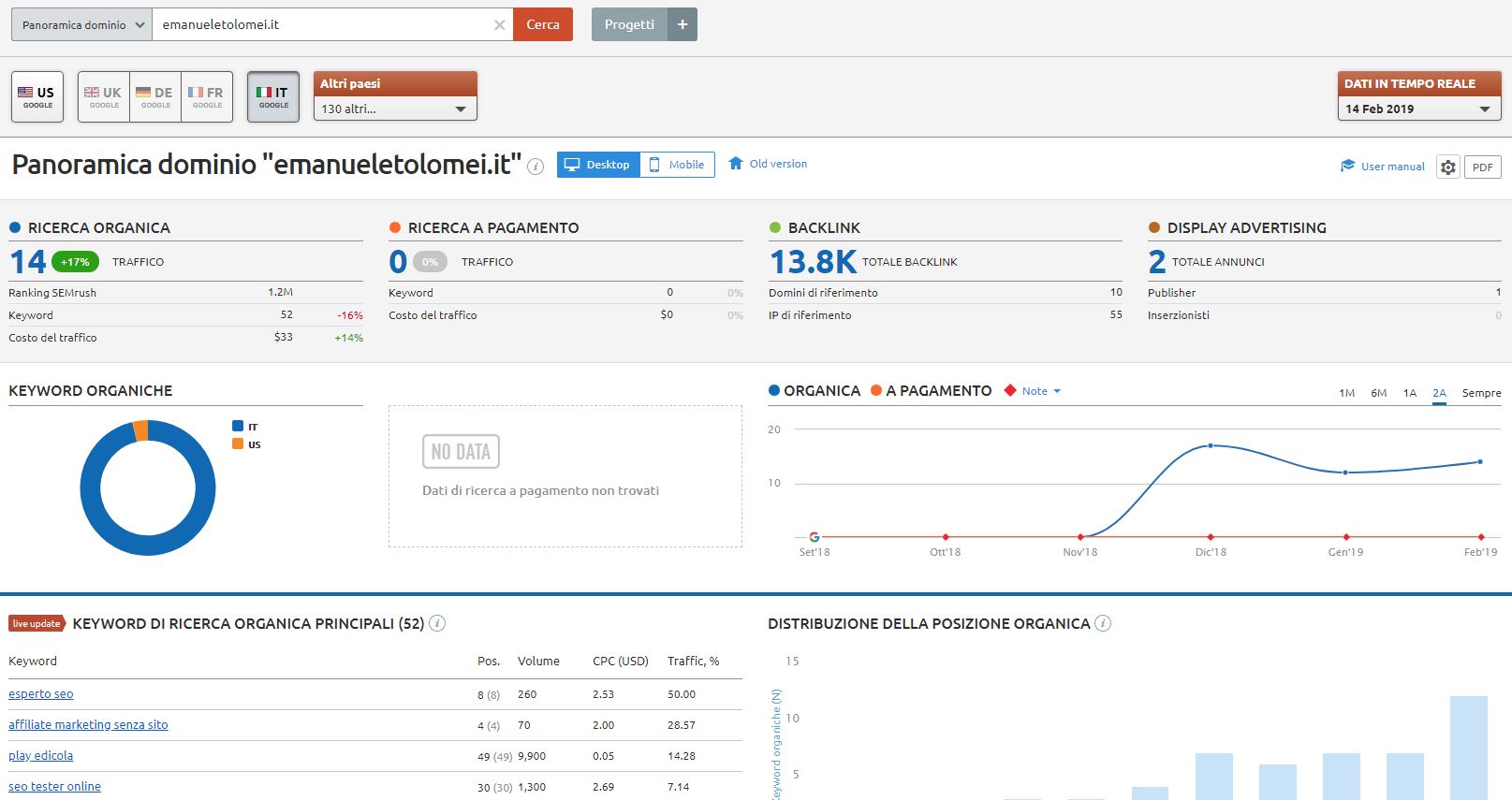Screen dimensions: 1512x800
Task: Click the +17% traffic badge
Action: (x=75, y=262)
